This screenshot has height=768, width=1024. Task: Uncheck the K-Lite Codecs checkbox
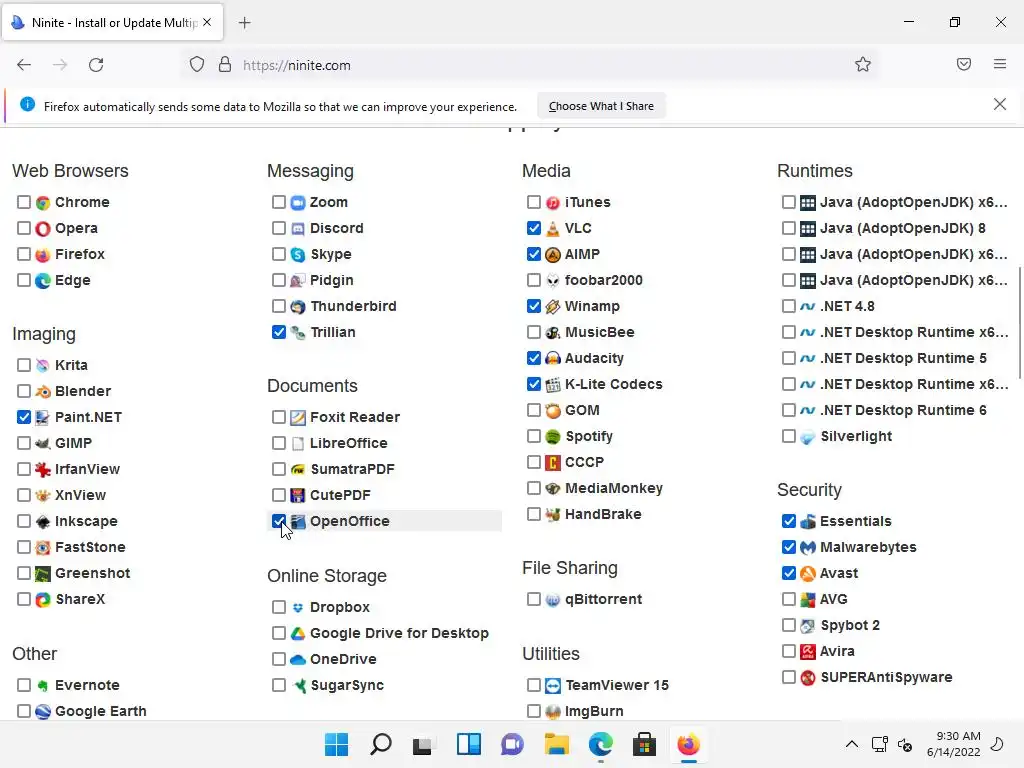534,384
